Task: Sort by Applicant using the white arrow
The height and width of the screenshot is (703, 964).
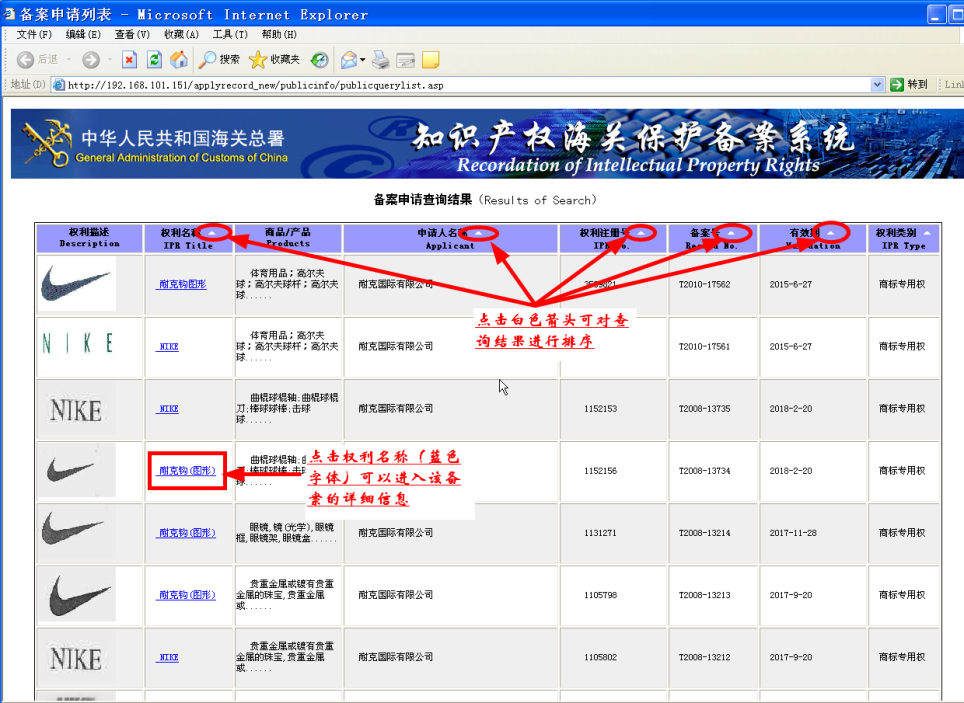Action: tap(478, 233)
